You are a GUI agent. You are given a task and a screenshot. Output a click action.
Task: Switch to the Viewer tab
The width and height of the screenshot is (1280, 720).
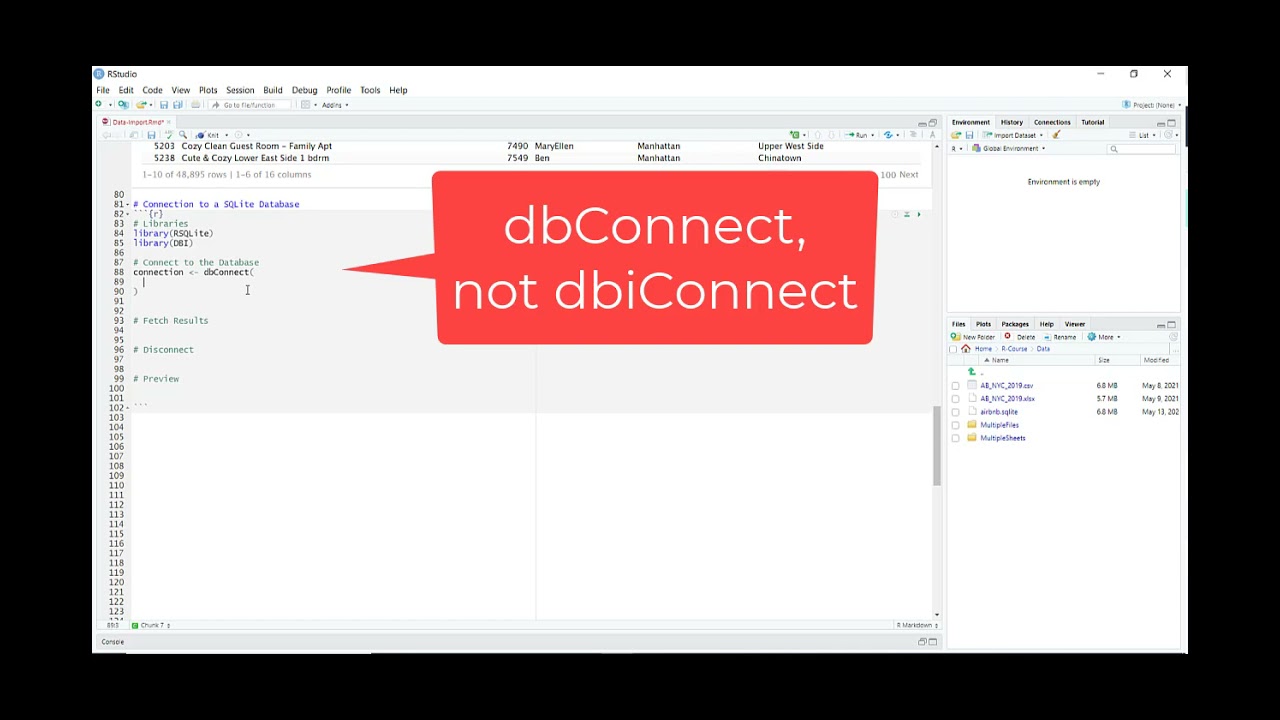(x=1075, y=324)
